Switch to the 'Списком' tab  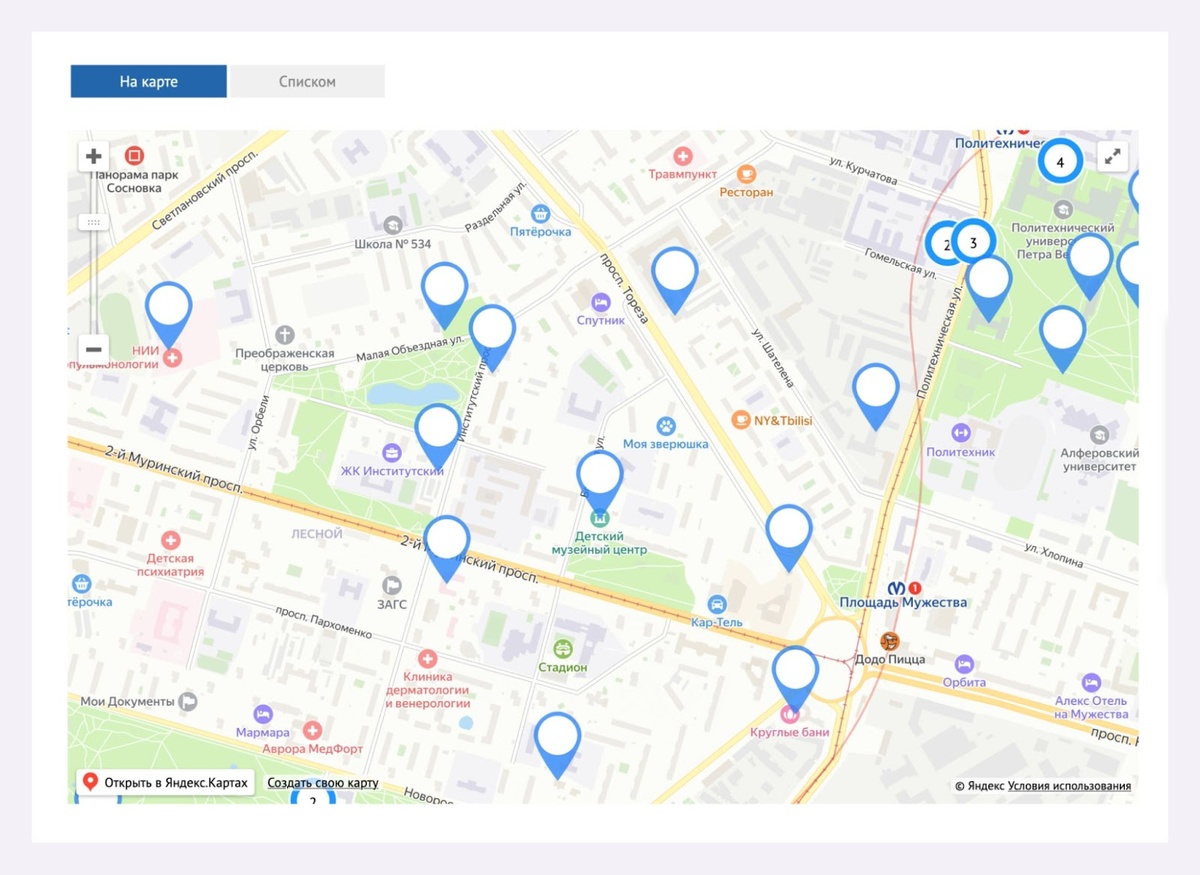(307, 82)
